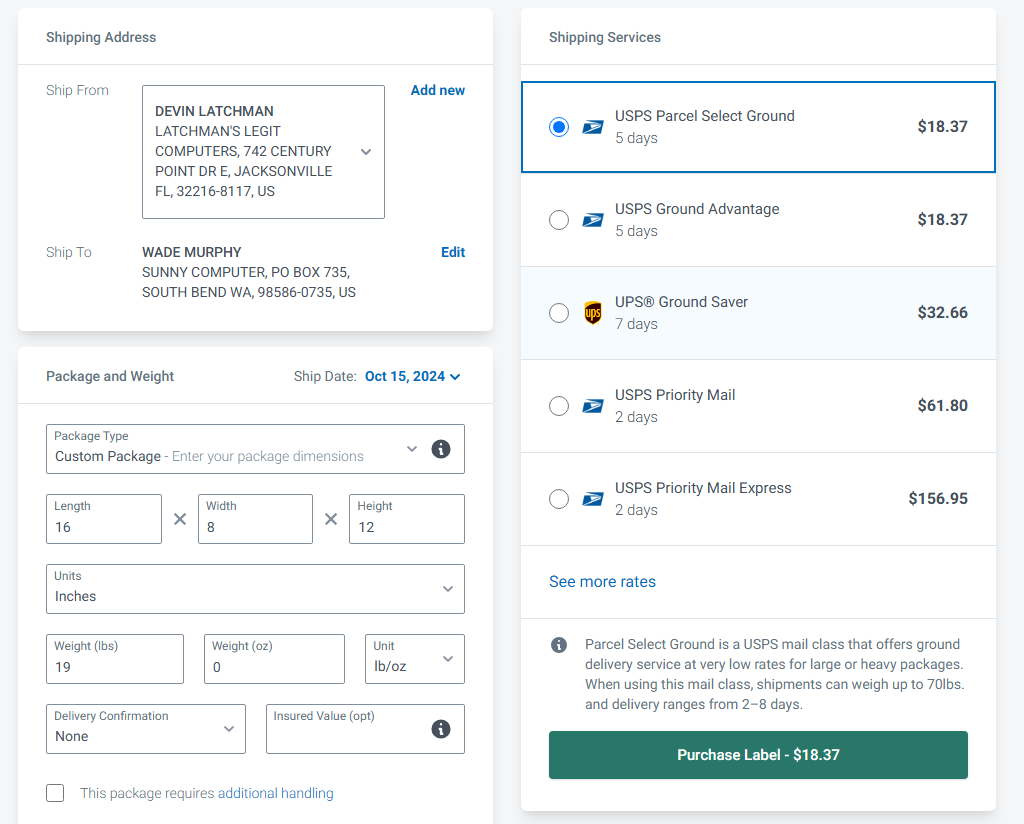Click the $61.80 Priority Mail price
The width and height of the screenshot is (1024, 824).
tap(942, 405)
